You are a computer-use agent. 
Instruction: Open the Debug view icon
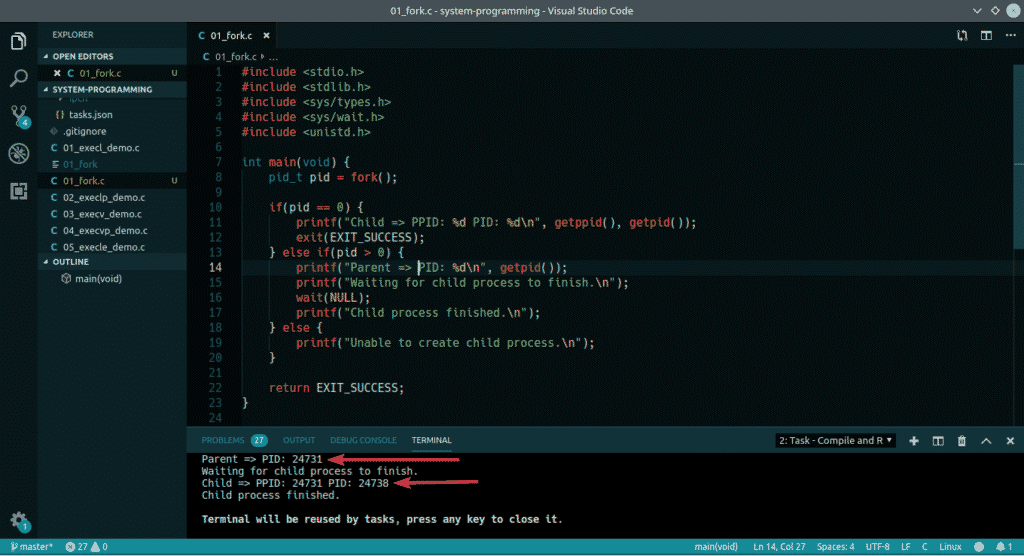pos(18,153)
